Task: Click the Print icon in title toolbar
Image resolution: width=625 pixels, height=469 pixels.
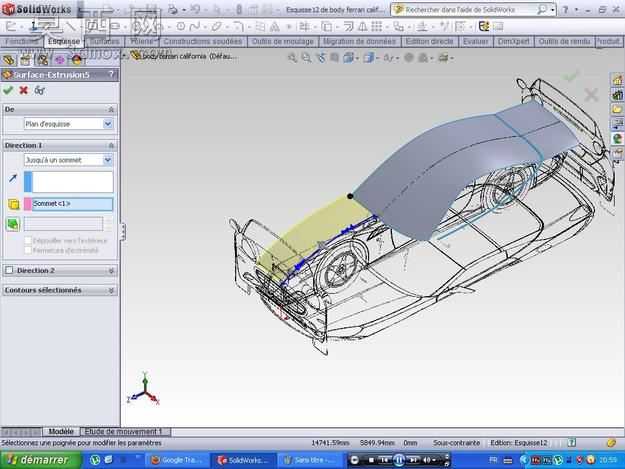Action: [173, 10]
